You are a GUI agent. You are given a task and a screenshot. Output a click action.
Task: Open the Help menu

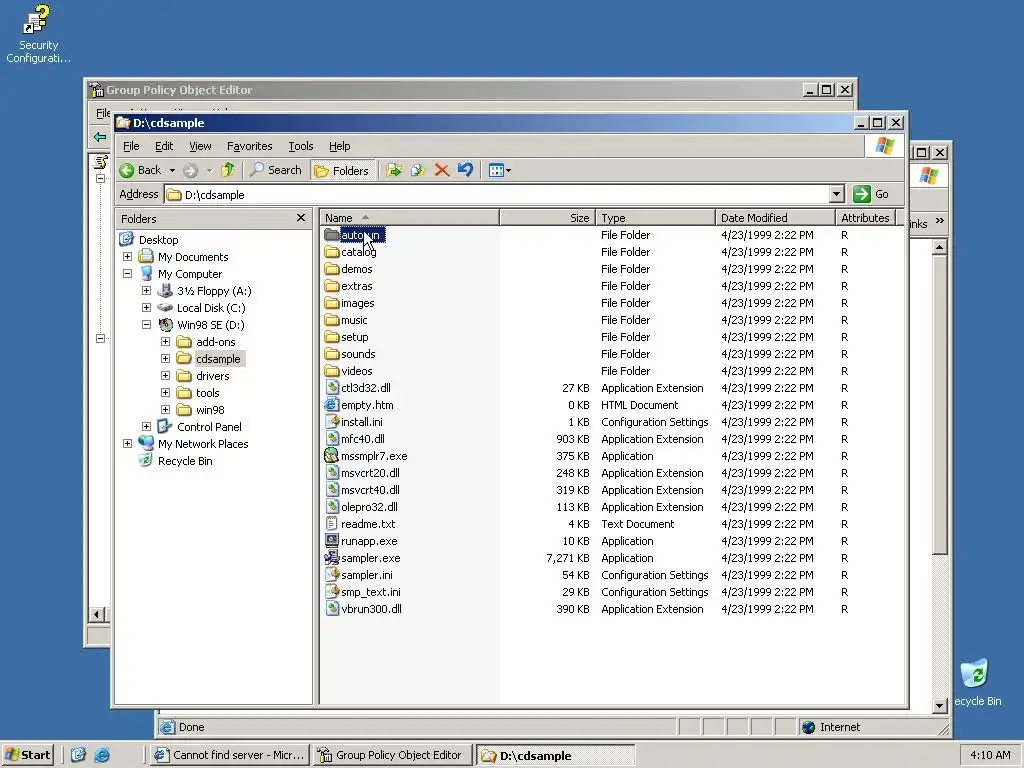point(340,146)
